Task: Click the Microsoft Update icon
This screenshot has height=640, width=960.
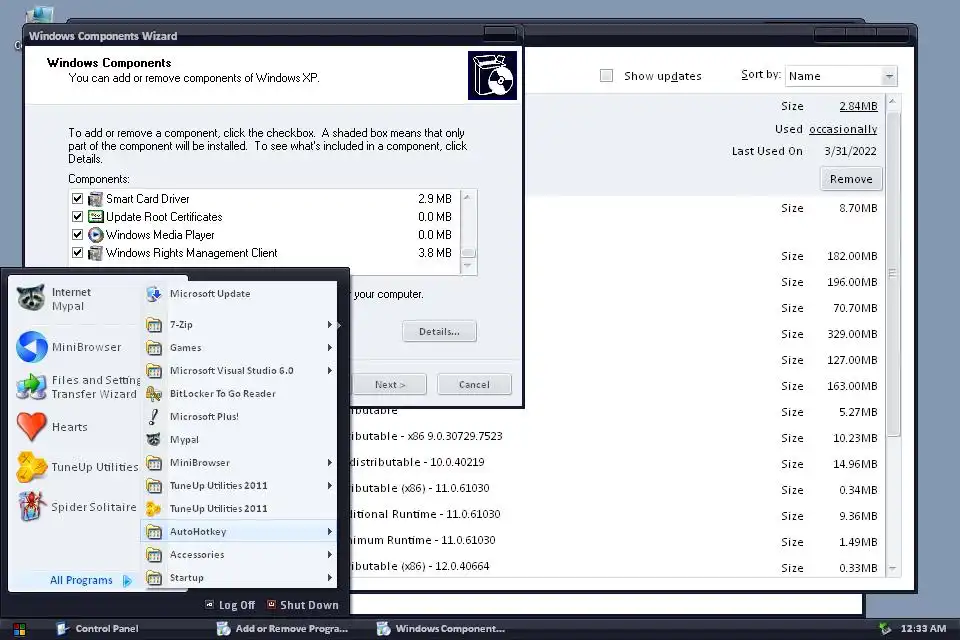Action: tap(154, 294)
